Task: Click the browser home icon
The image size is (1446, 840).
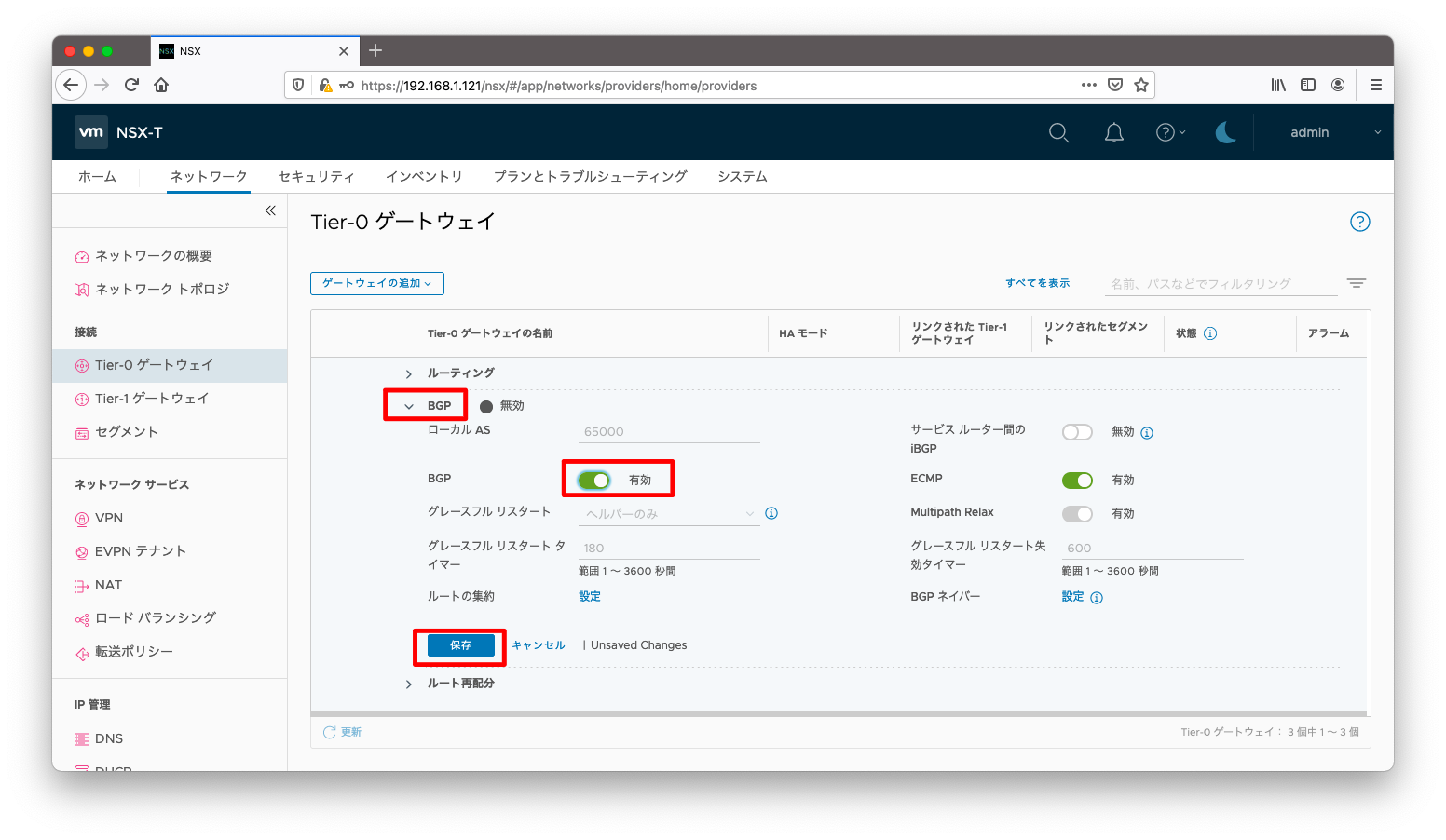Action: point(161,85)
